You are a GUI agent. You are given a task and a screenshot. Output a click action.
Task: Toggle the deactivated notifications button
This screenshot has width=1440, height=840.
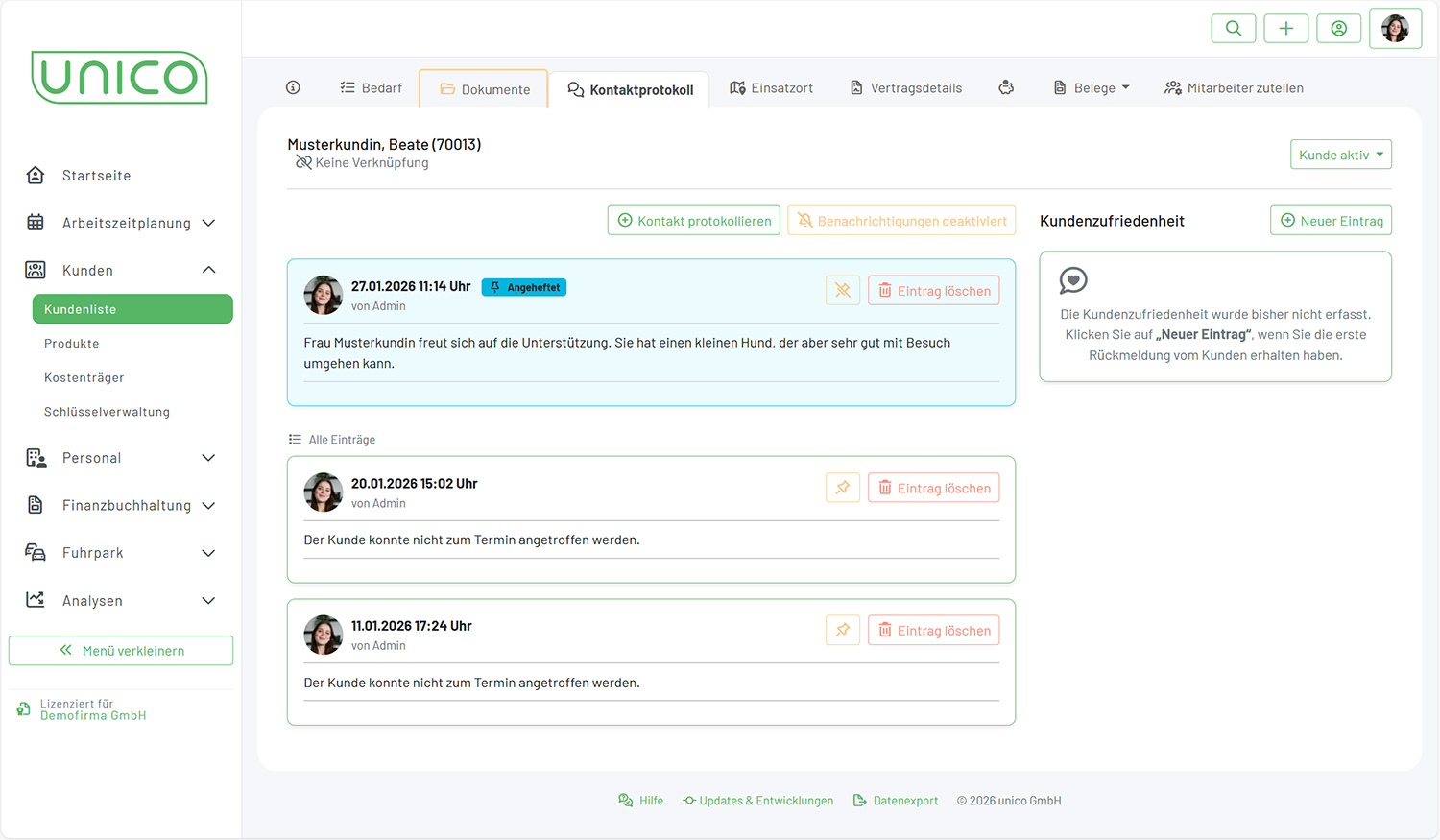pyautogui.click(x=901, y=221)
